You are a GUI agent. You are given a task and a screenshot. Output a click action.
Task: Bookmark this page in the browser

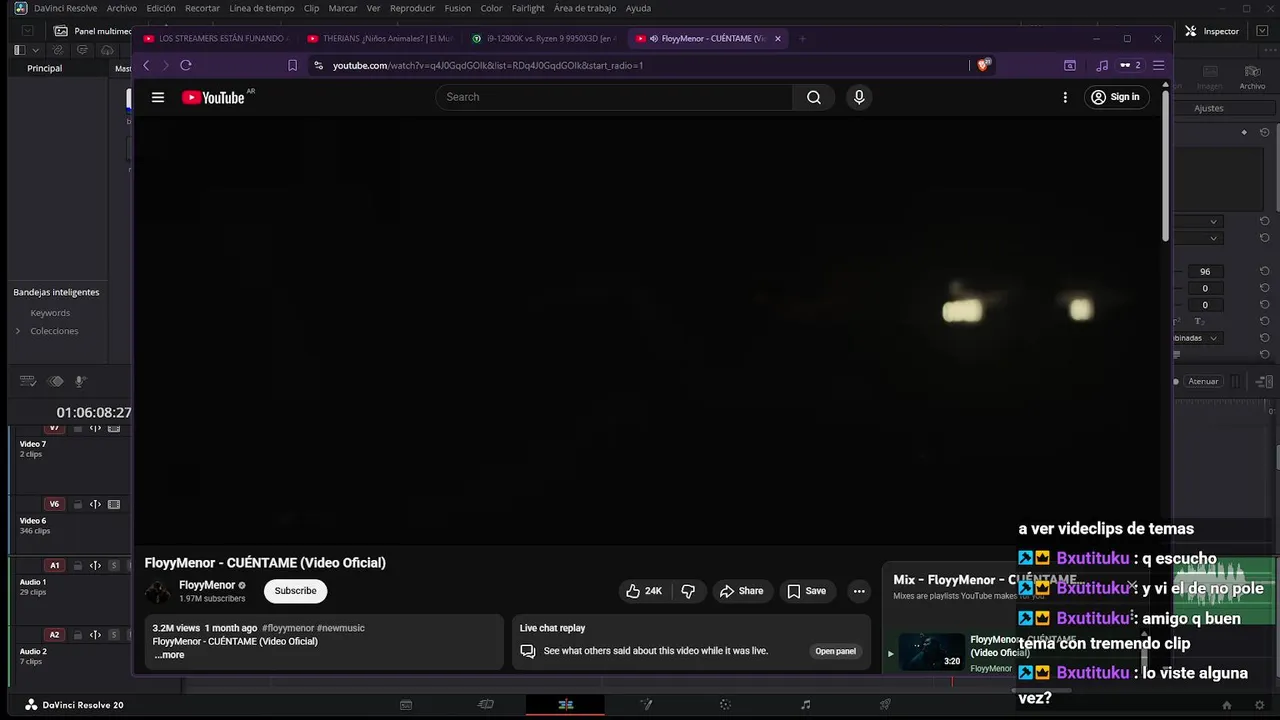point(292,65)
